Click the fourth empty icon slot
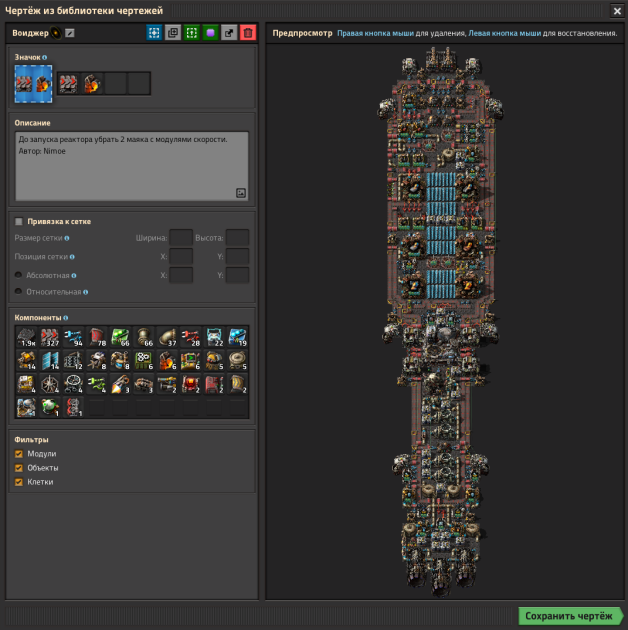 pyautogui.click(x=139, y=84)
